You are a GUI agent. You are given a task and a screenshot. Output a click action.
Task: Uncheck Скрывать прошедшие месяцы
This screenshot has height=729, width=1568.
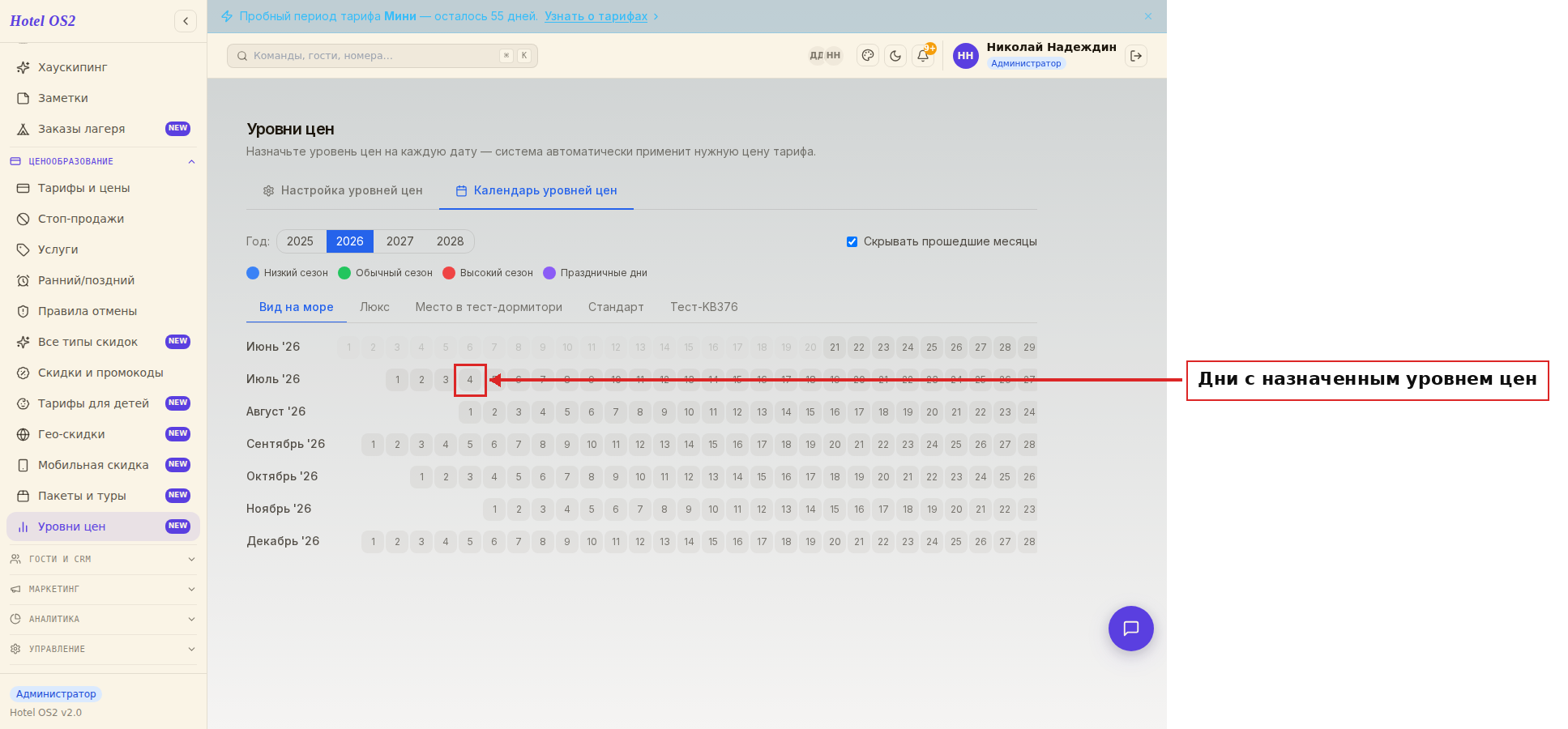[852, 241]
